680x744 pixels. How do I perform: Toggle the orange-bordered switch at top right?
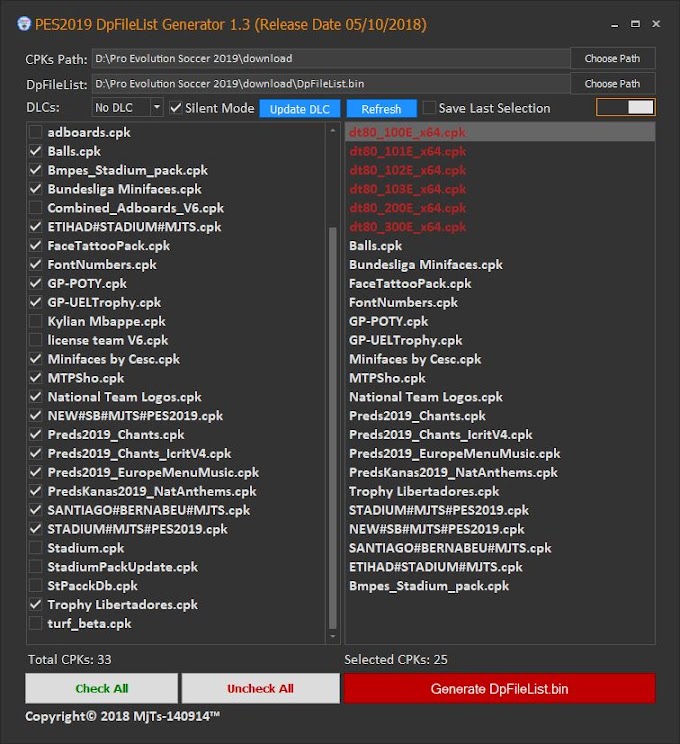[x=626, y=107]
